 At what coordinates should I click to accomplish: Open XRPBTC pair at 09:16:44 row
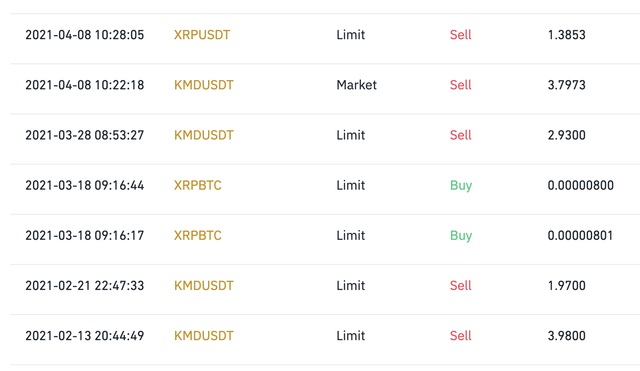tap(198, 185)
